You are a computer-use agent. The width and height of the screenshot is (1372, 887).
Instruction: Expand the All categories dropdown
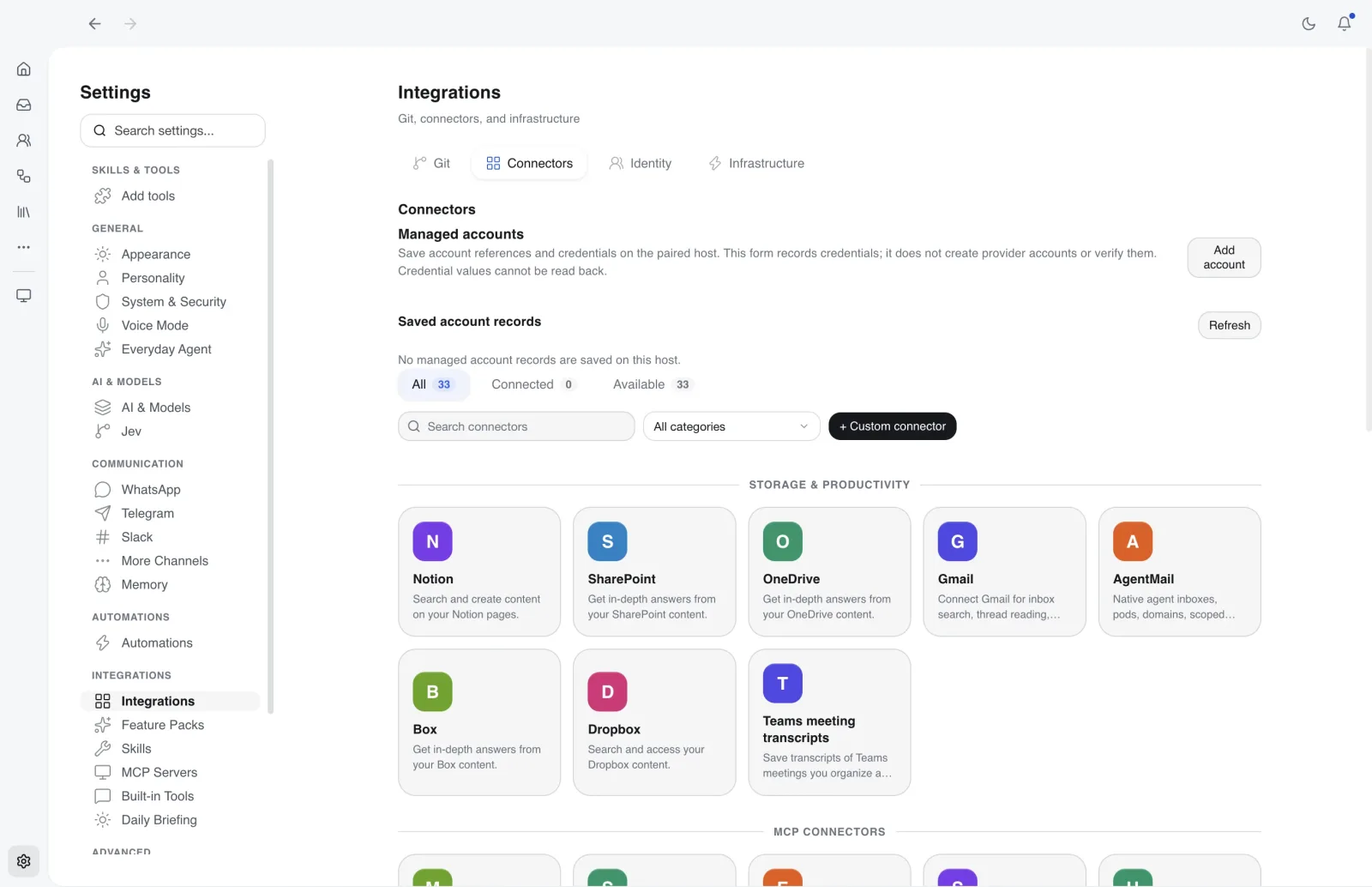point(731,426)
